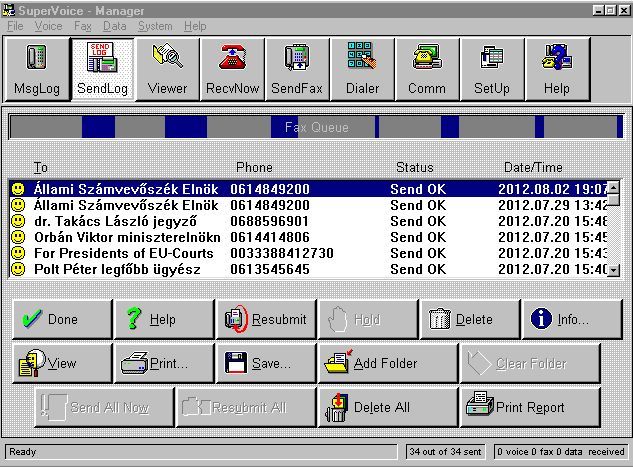Open the System menu

(x=155, y=26)
